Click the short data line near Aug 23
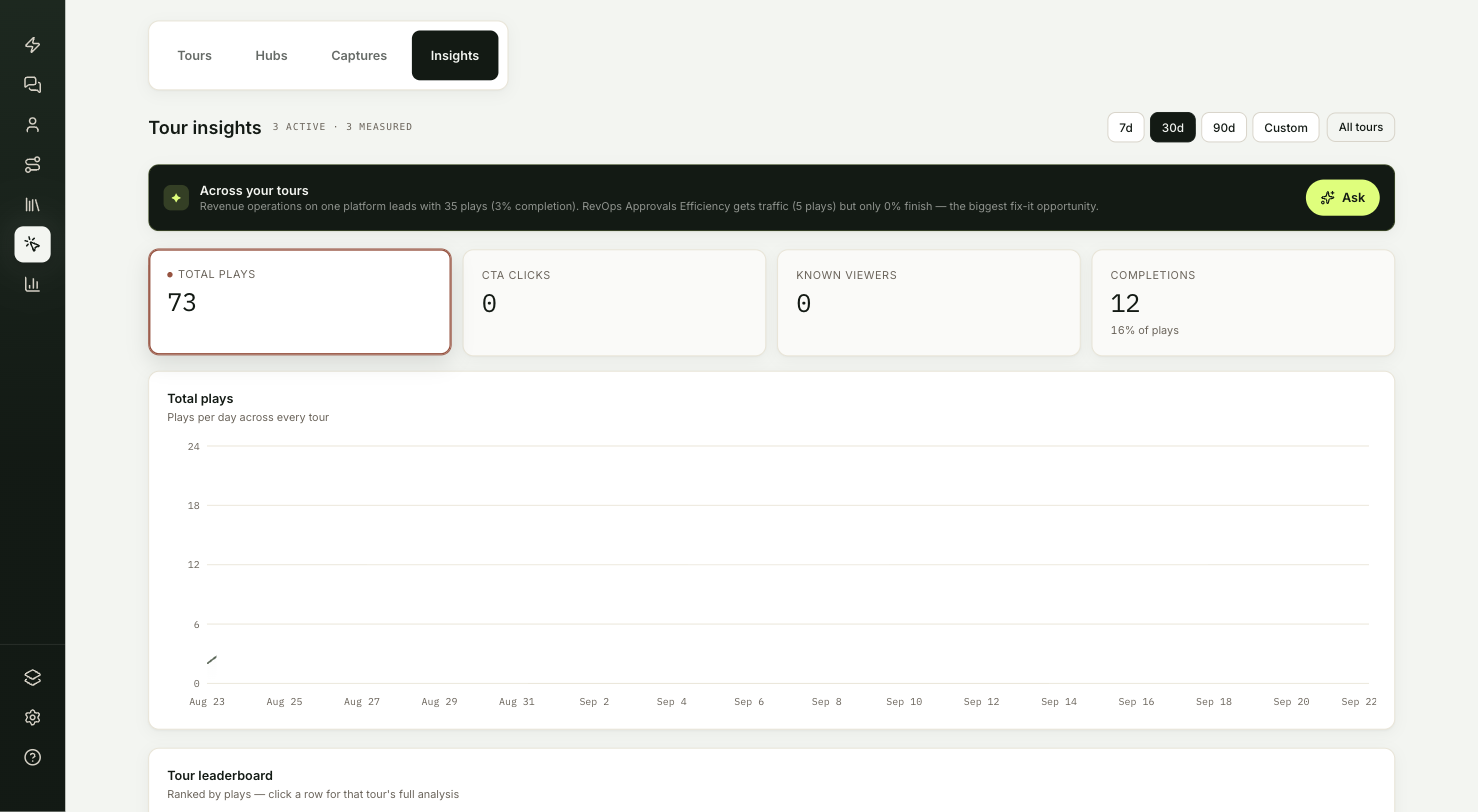Screen dimensions: 1478x812 212,660
